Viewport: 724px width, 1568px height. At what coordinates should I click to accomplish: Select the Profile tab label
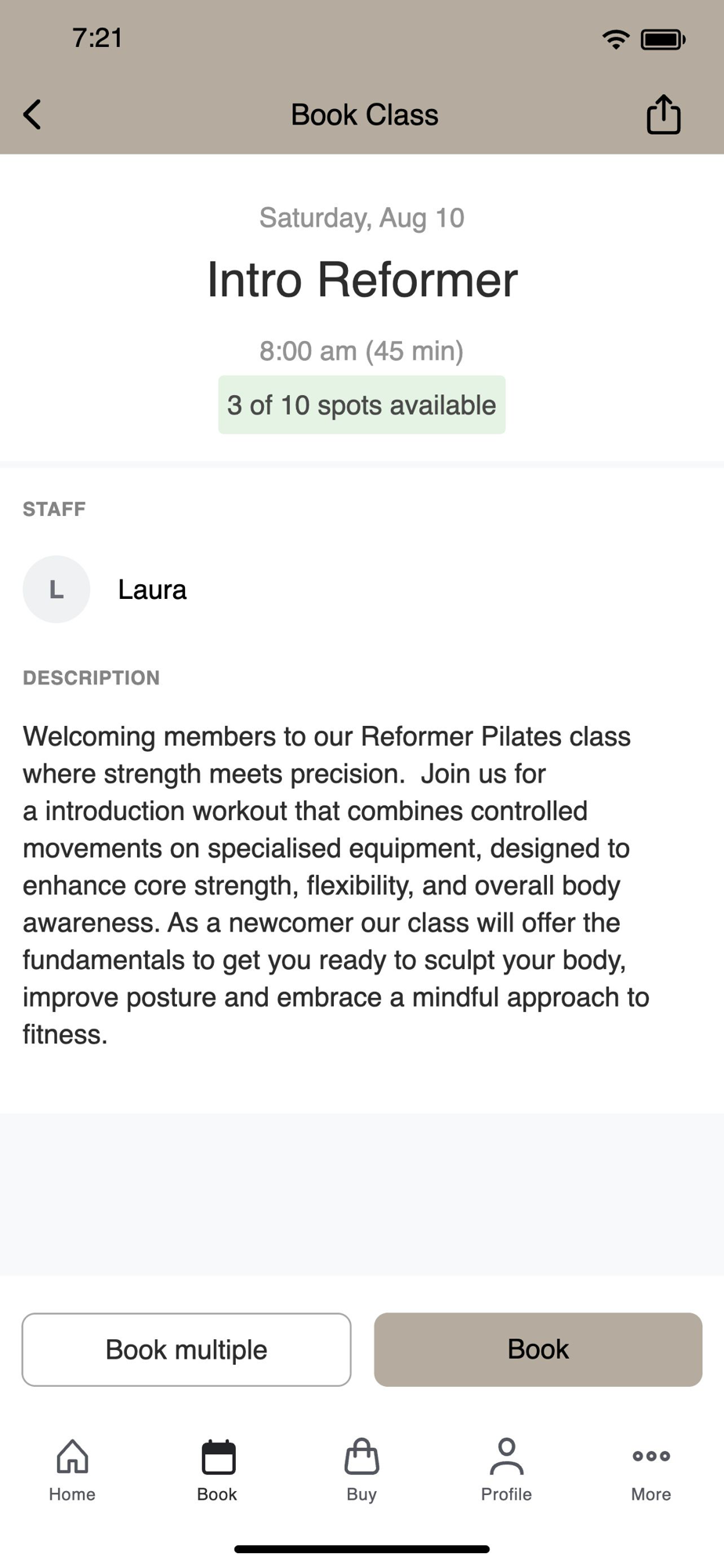click(506, 1494)
